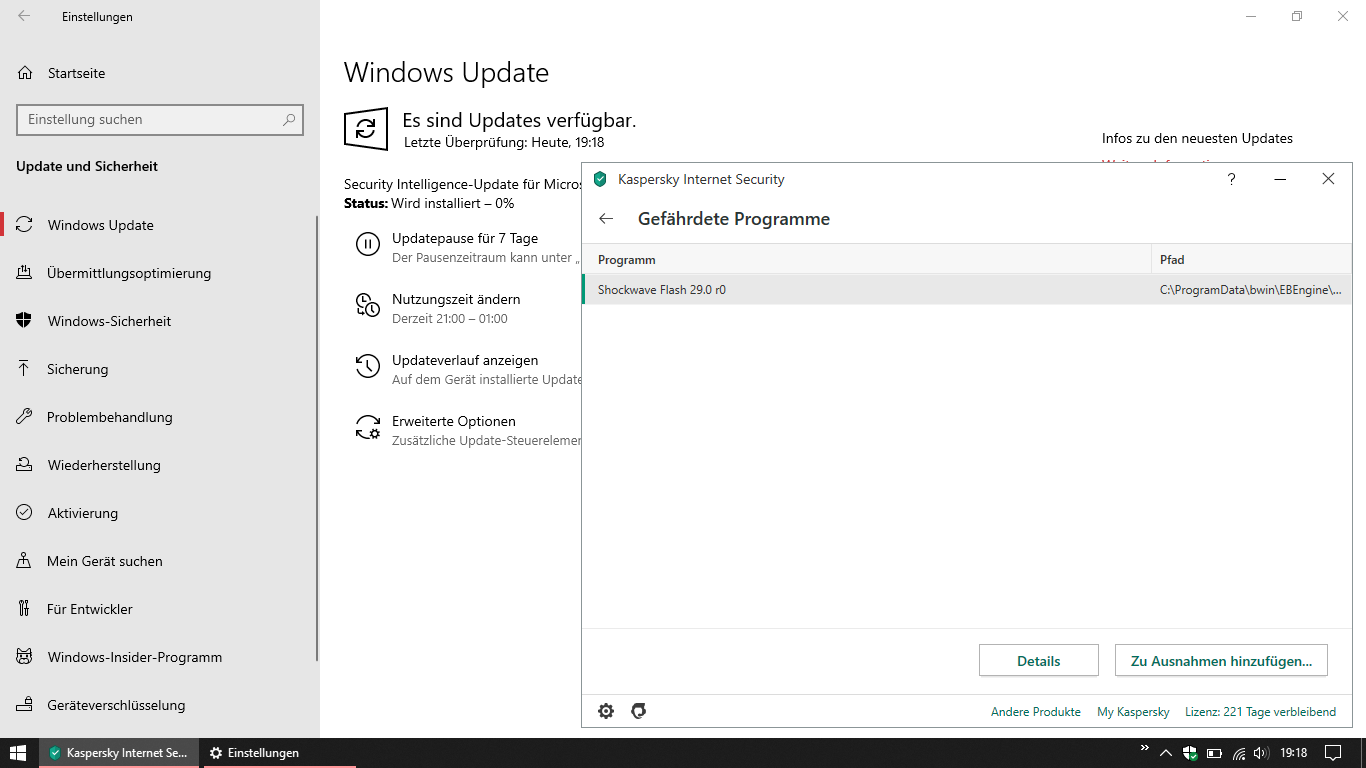Open My Kaspersky link
The width and height of the screenshot is (1366, 768).
[1133, 712]
